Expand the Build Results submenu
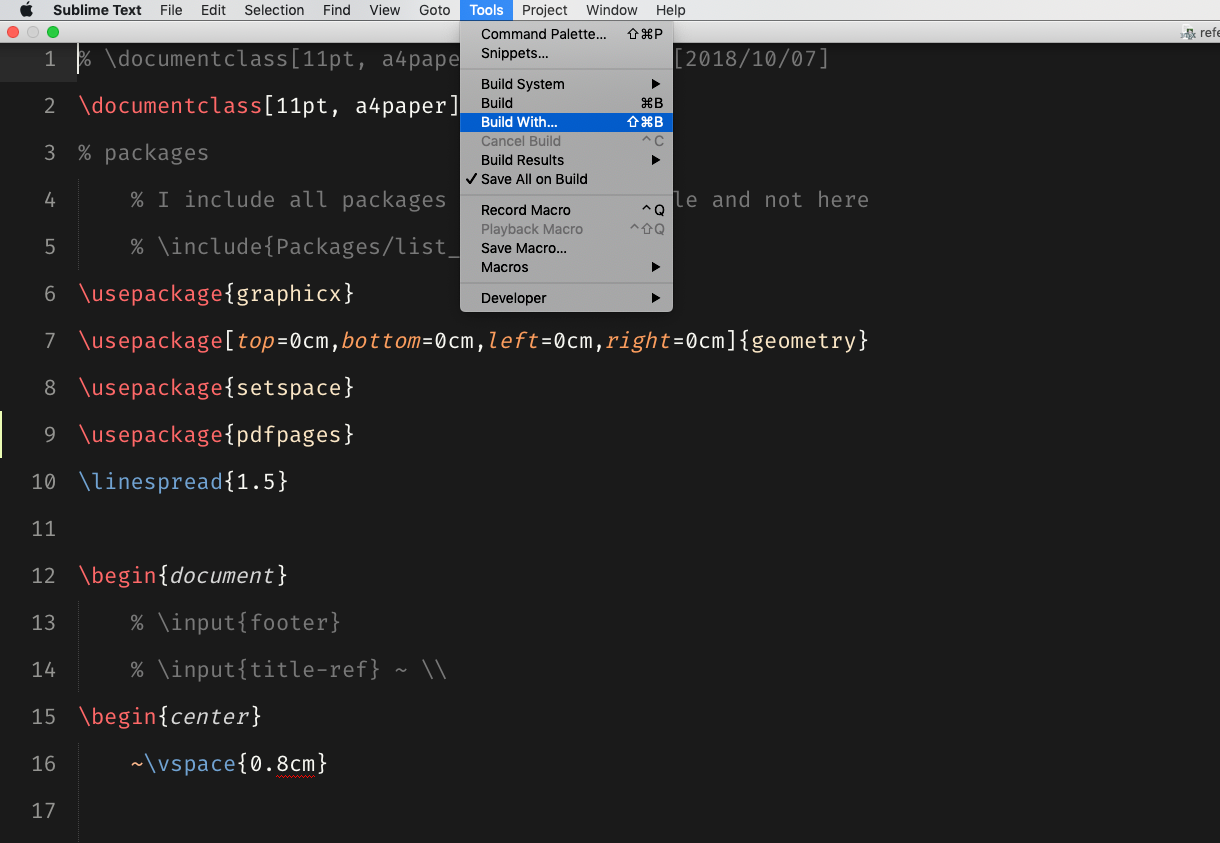 pyautogui.click(x=566, y=160)
